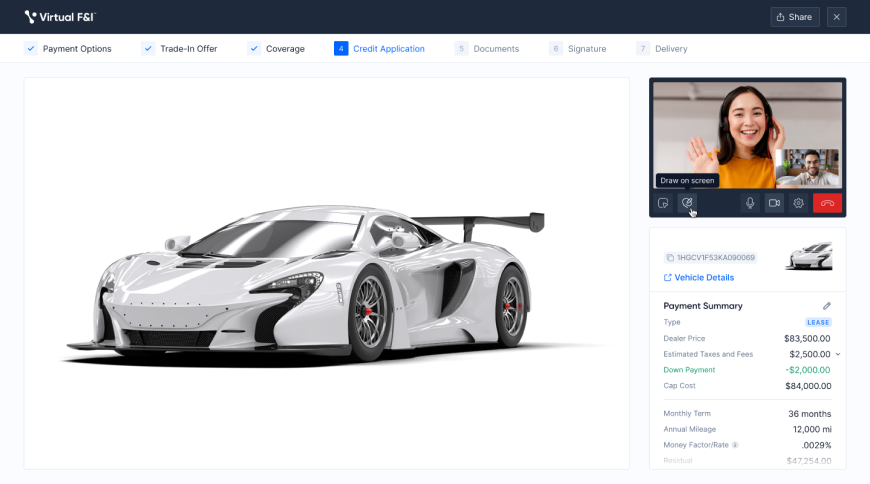870x484 pixels.
Task: Open the Vehicle Details link
Action: (698, 277)
